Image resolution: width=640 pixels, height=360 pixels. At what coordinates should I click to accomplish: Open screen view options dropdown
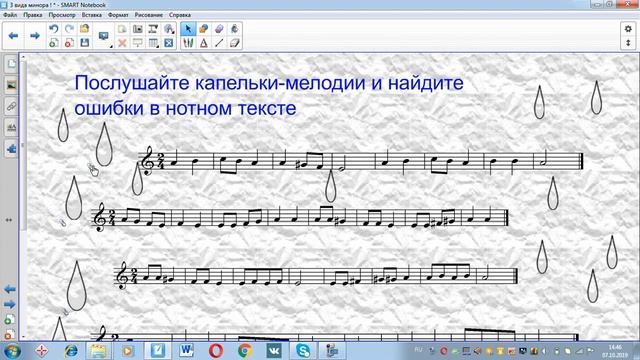point(104,37)
